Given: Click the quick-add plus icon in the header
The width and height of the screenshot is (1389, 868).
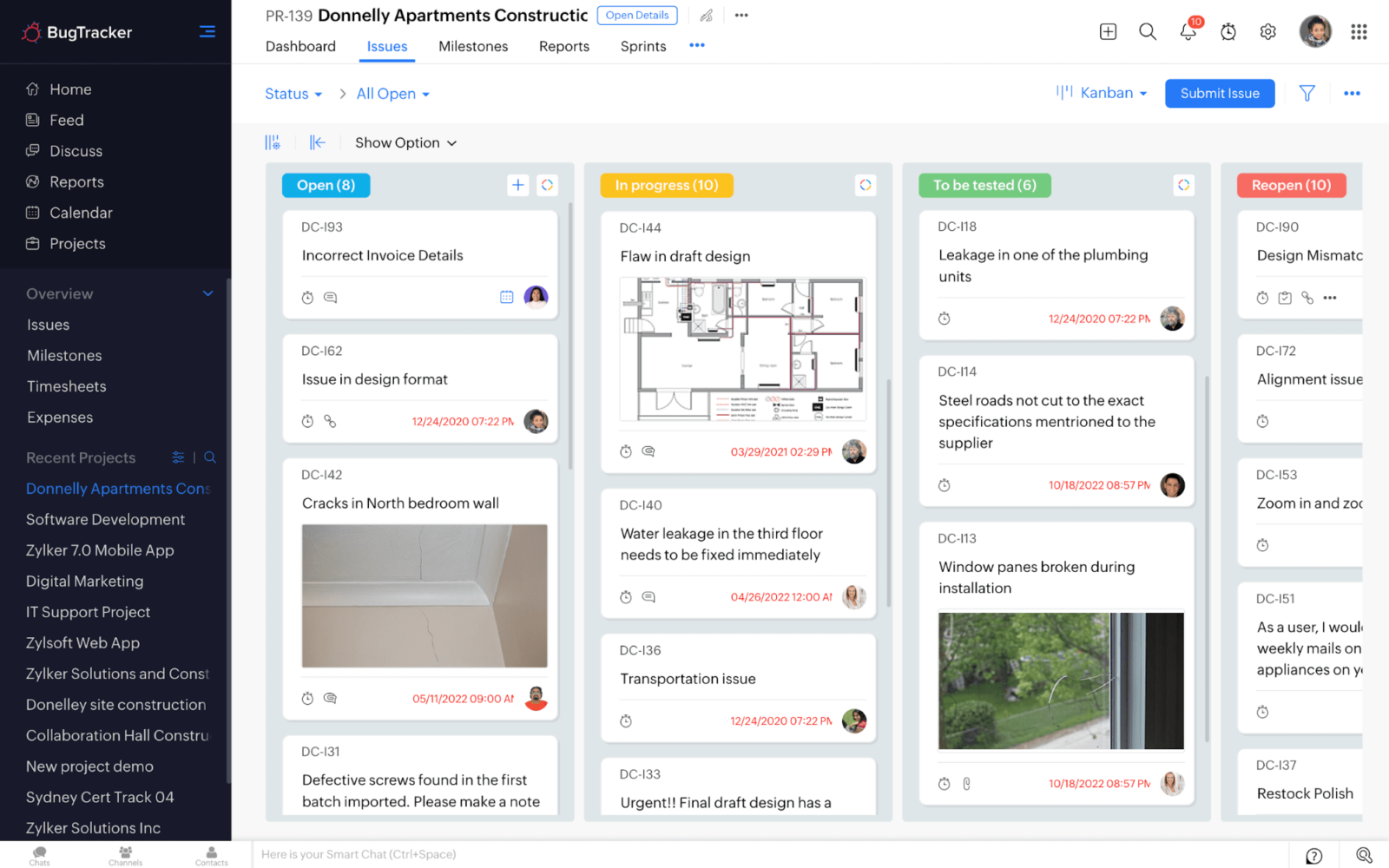Looking at the screenshot, I should pos(1108,31).
